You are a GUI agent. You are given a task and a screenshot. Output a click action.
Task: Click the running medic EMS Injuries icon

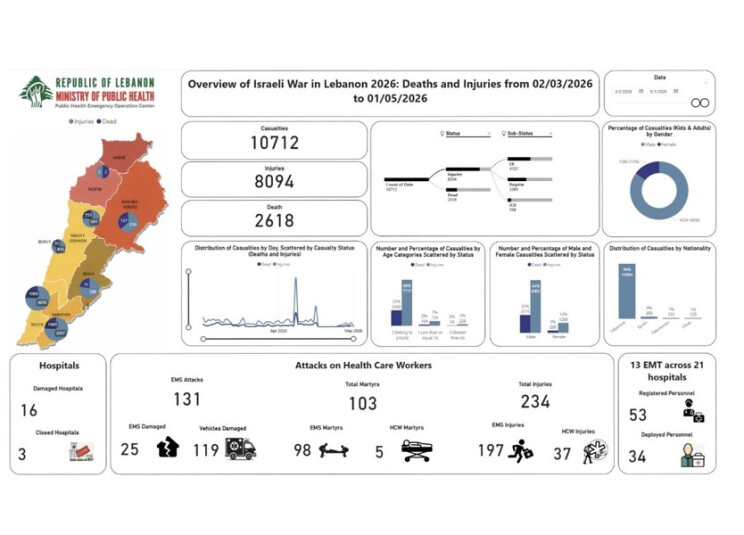pyautogui.click(x=521, y=451)
